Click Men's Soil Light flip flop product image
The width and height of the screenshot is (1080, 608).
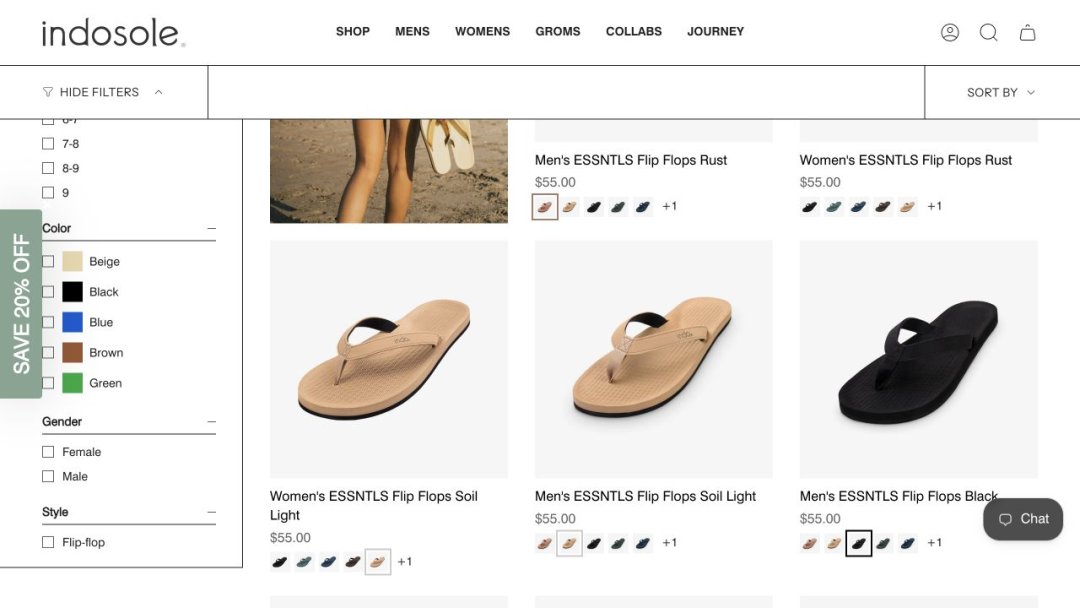click(654, 359)
